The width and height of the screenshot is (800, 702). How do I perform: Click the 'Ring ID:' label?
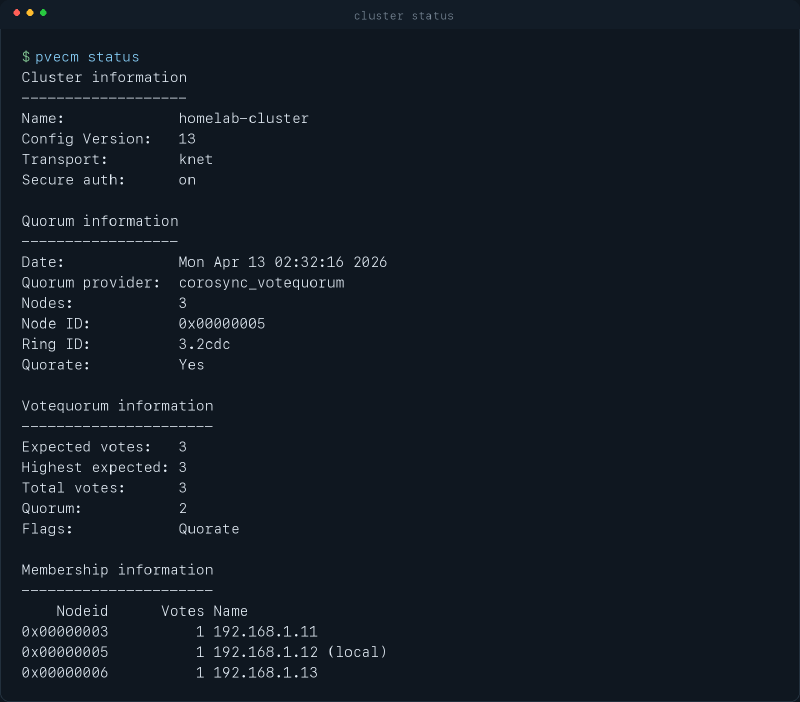tap(56, 344)
